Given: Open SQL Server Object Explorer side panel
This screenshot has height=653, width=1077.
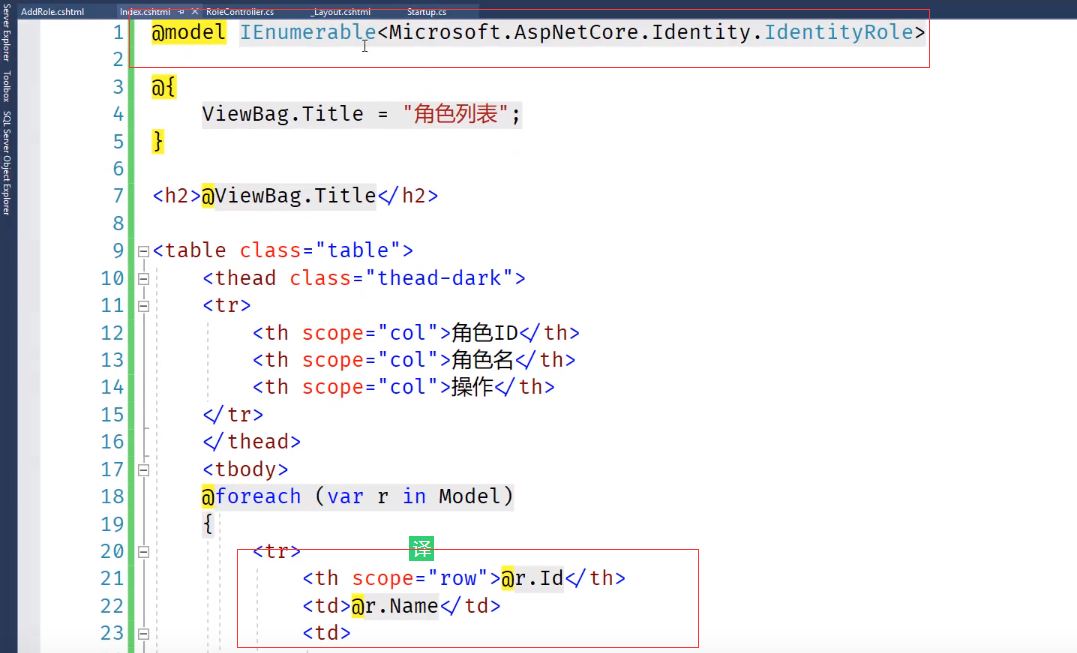Looking at the screenshot, I should point(6,163).
